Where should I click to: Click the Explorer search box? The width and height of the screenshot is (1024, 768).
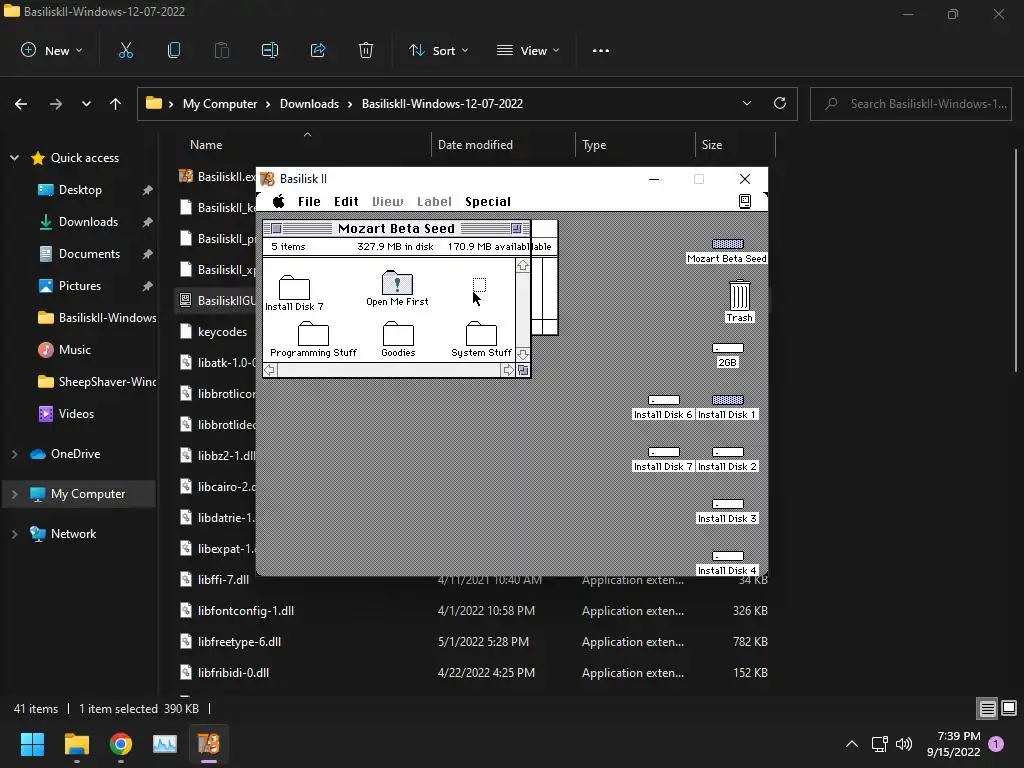pos(911,104)
